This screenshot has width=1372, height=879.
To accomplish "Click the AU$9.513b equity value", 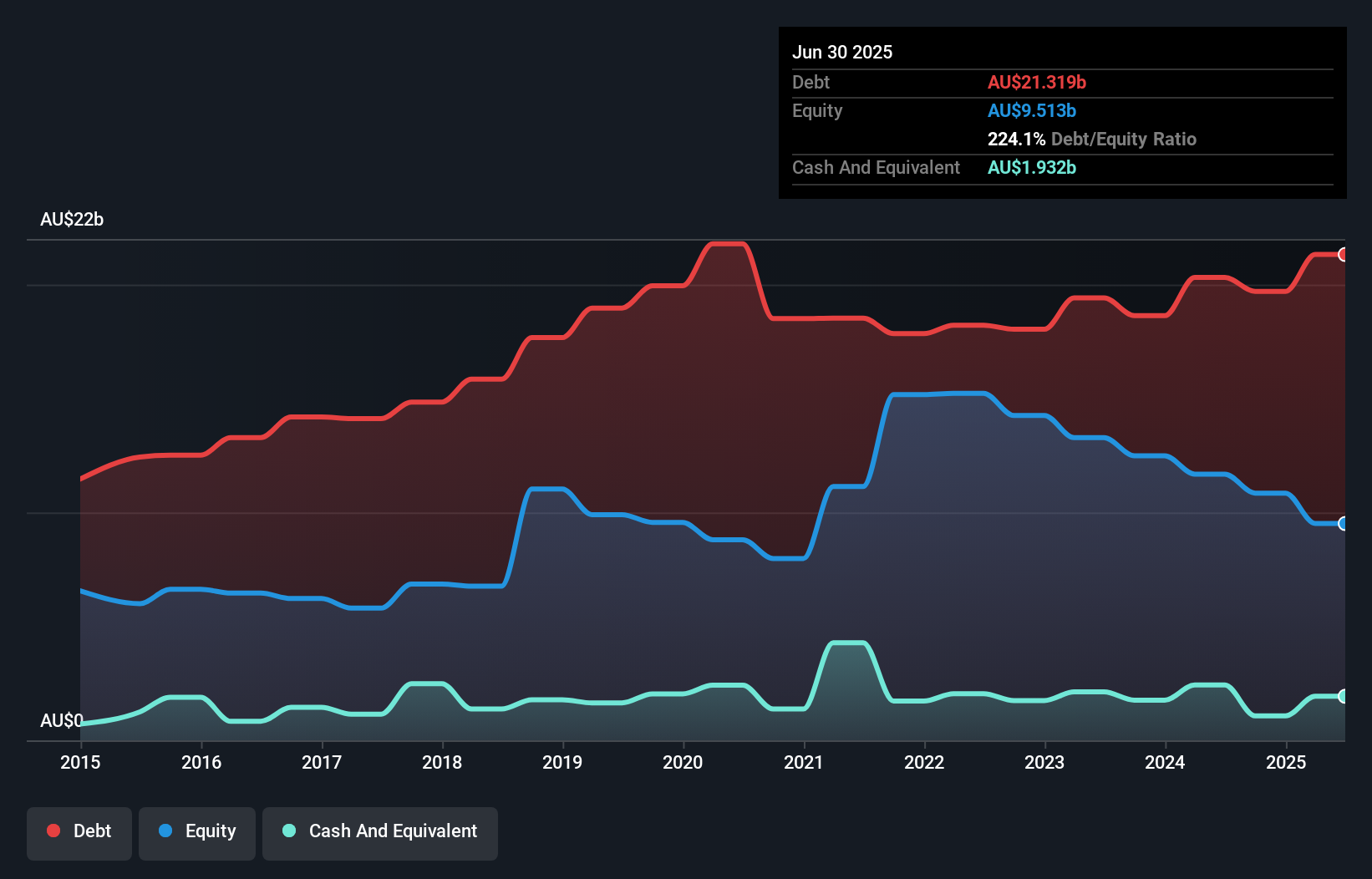I will 1032,110.
